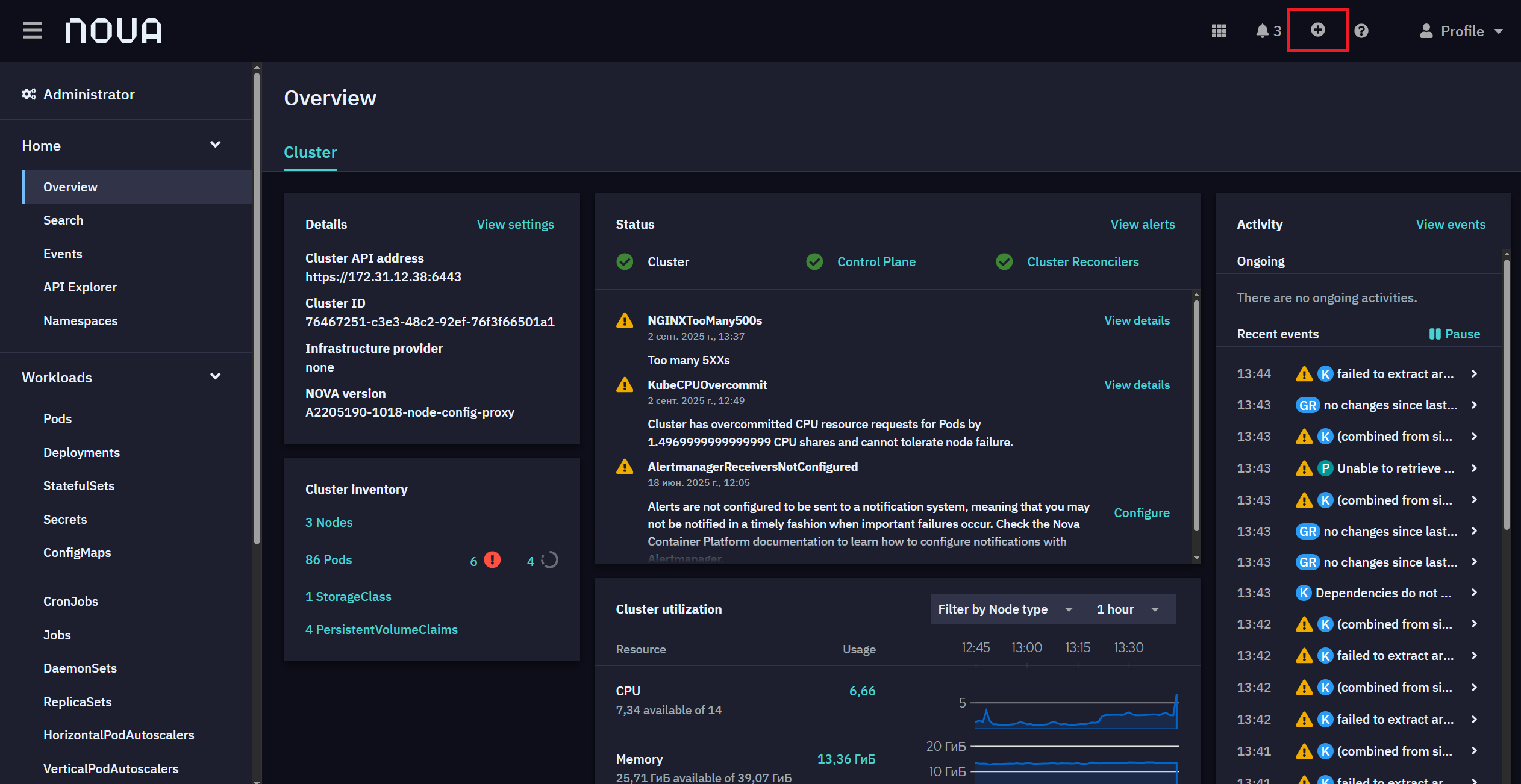This screenshot has height=784, width=1521.
Task: Select the Cluster tab
Action: click(x=310, y=152)
